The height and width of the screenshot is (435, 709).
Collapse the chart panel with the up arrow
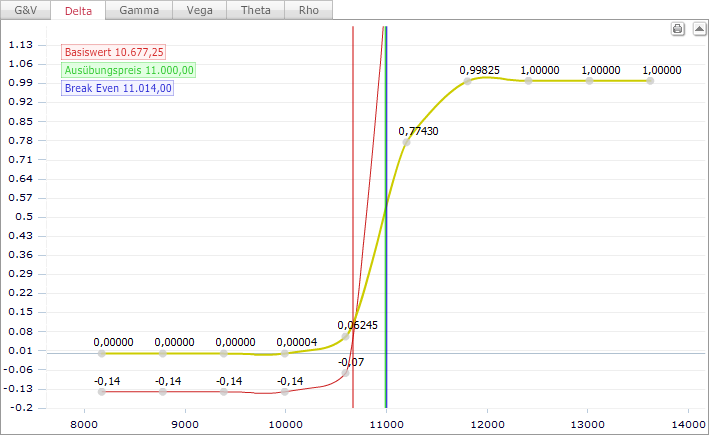[696, 29]
